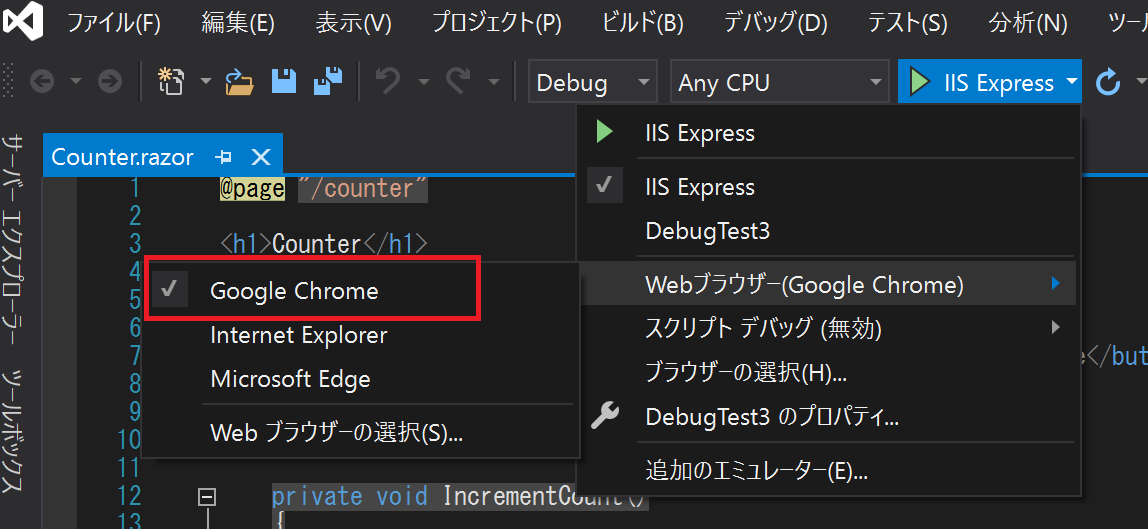Open the IIS Express launch dropdown arrow
This screenshot has width=1148, height=529.
[x=1072, y=82]
